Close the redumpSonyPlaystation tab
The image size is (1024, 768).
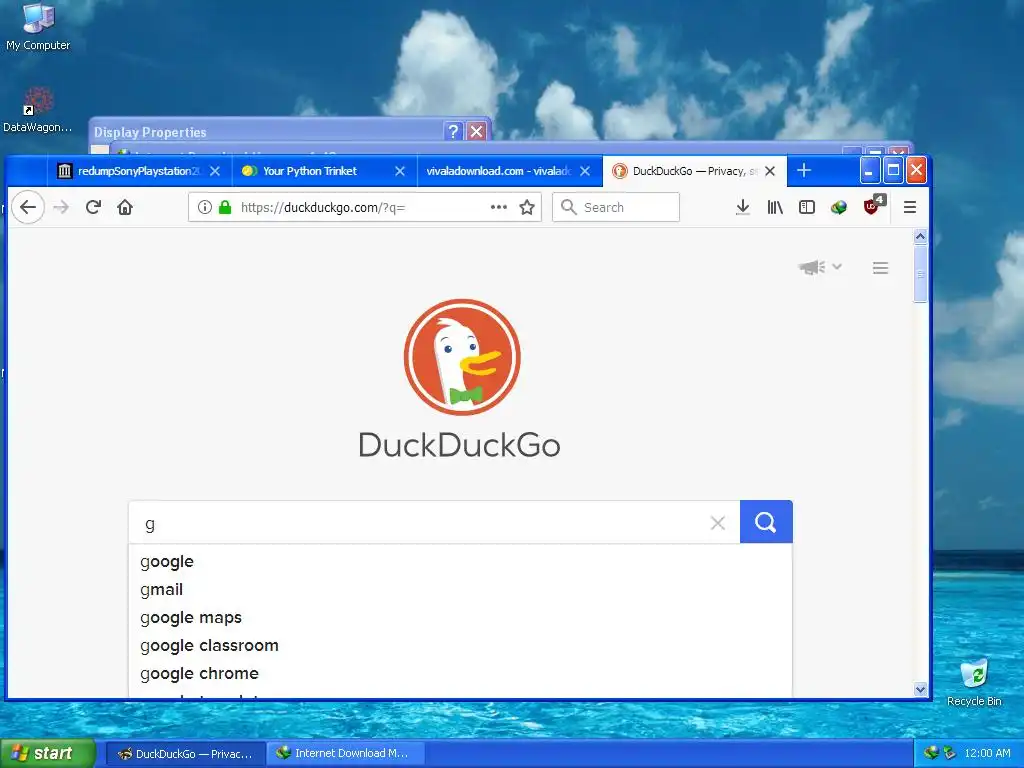tap(215, 171)
